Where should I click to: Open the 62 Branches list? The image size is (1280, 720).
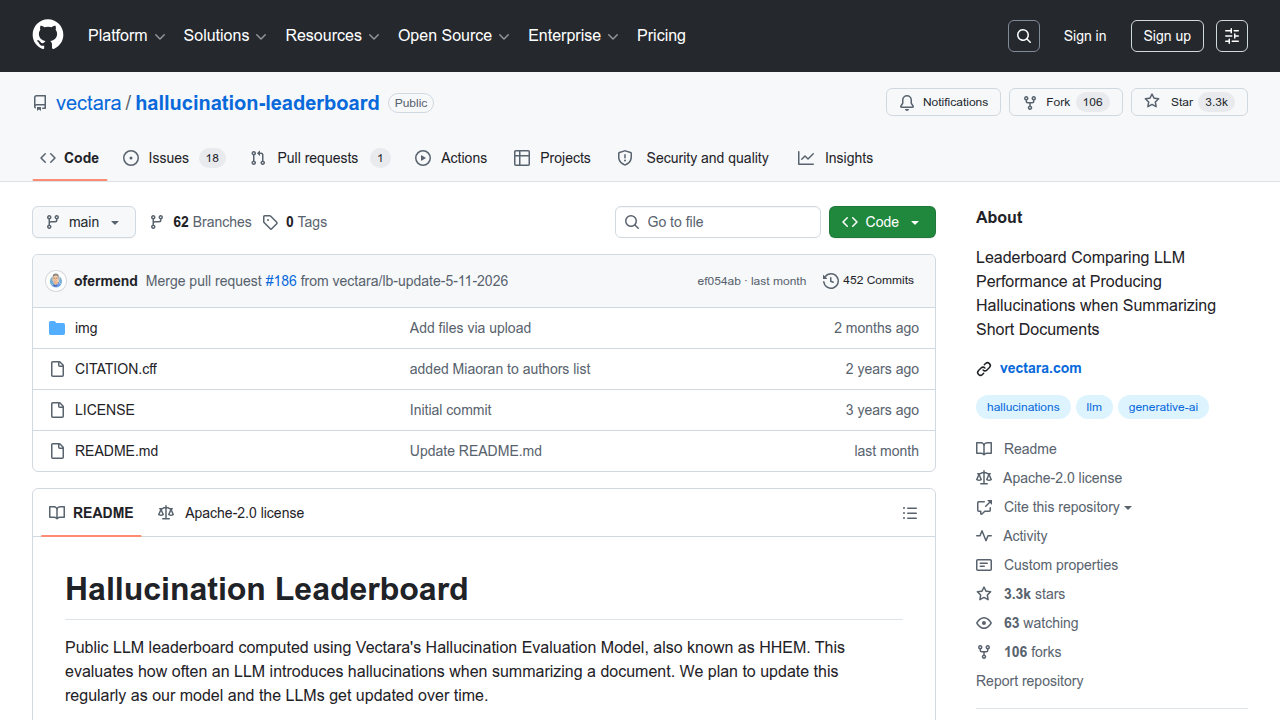[200, 222]
